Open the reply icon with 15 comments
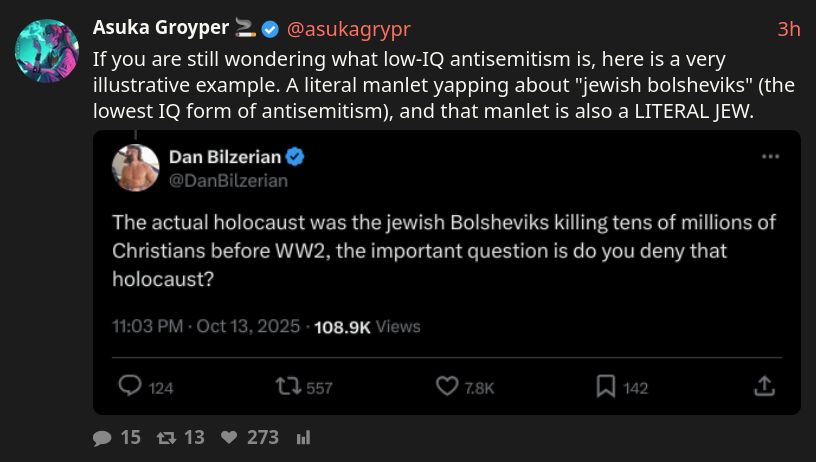The height and width of the screenshot is (462, 816). point(102,438)
